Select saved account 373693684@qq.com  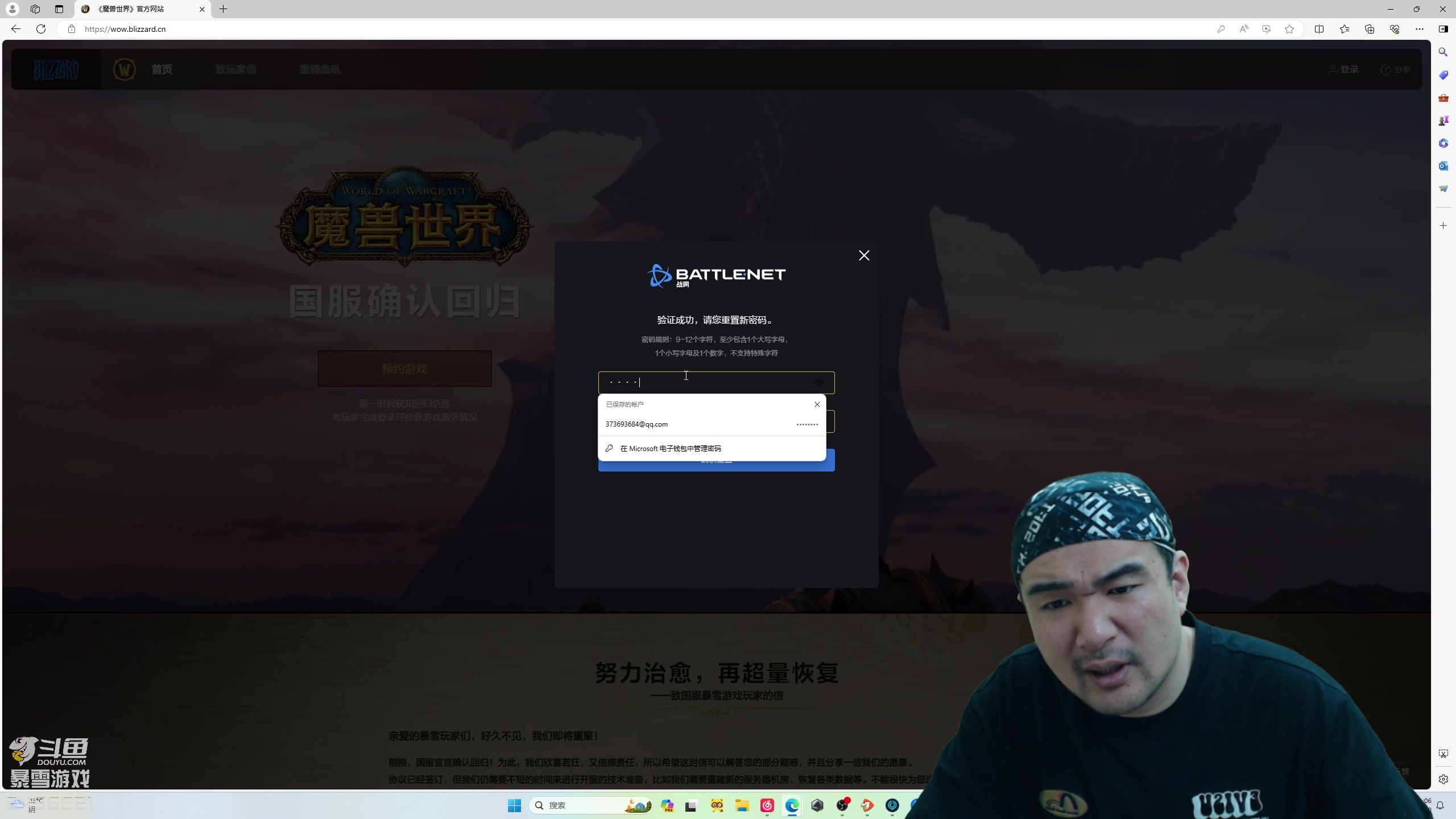[712, 424]
